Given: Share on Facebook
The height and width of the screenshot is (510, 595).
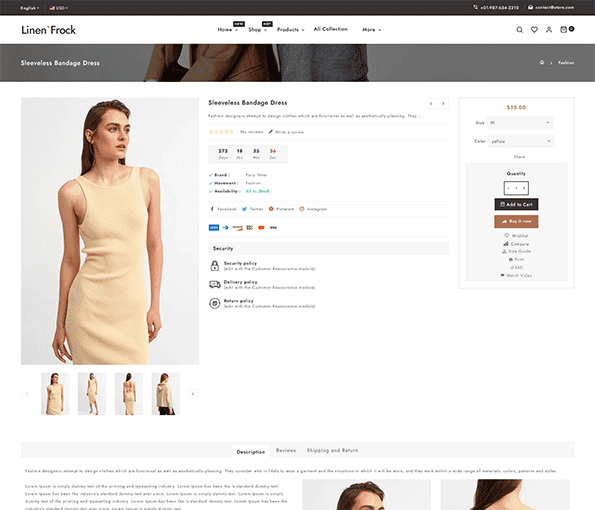Looking at the screenshot, I should [223, 209].
